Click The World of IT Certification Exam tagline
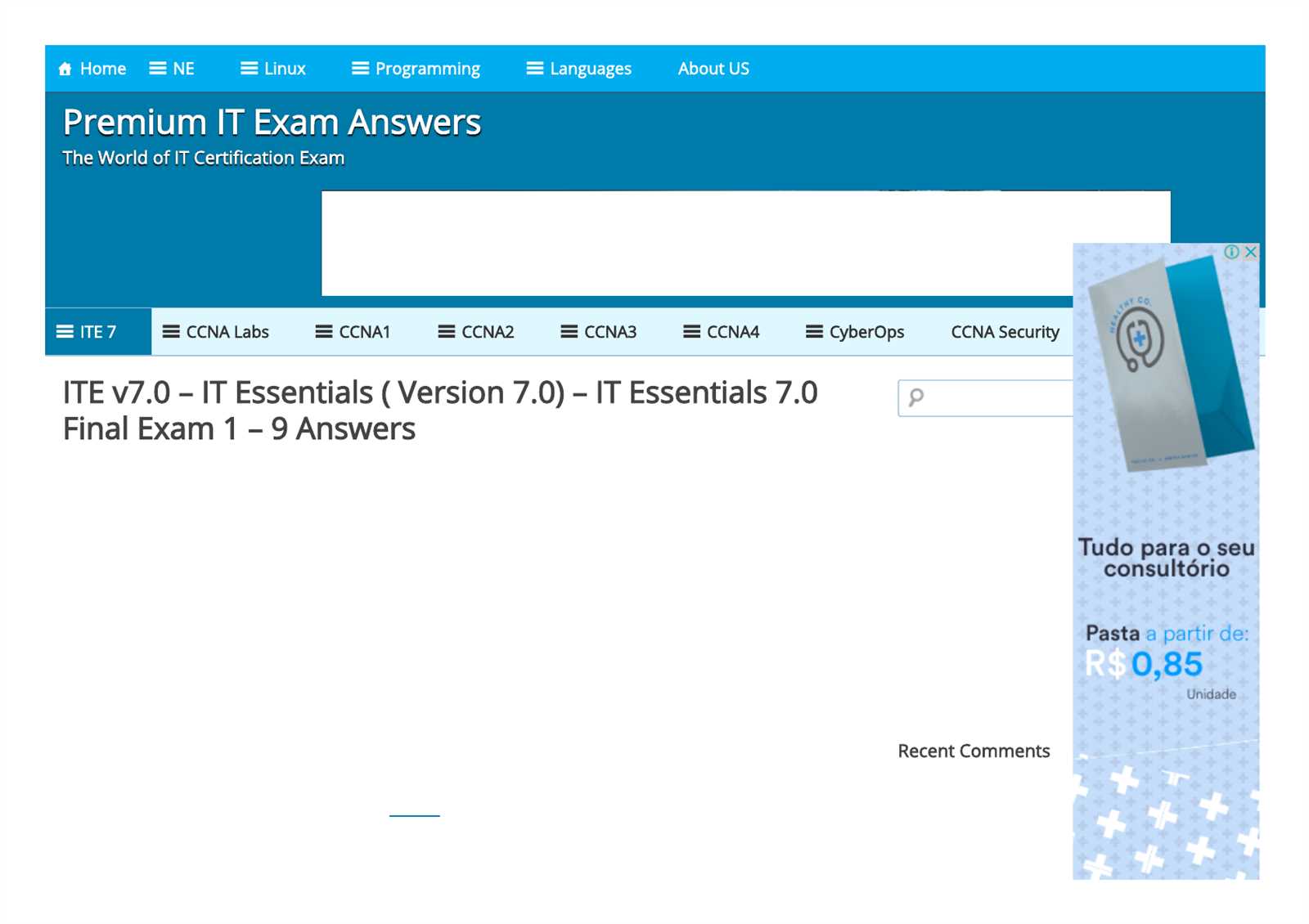 pos(204,158)
